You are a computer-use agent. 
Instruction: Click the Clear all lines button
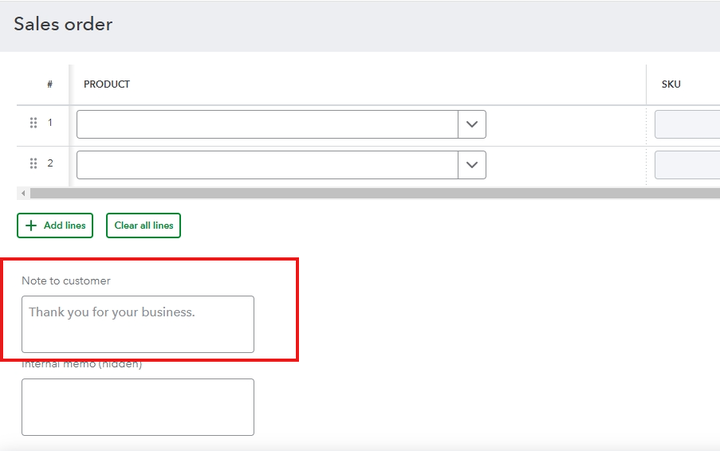click(143, 226)
